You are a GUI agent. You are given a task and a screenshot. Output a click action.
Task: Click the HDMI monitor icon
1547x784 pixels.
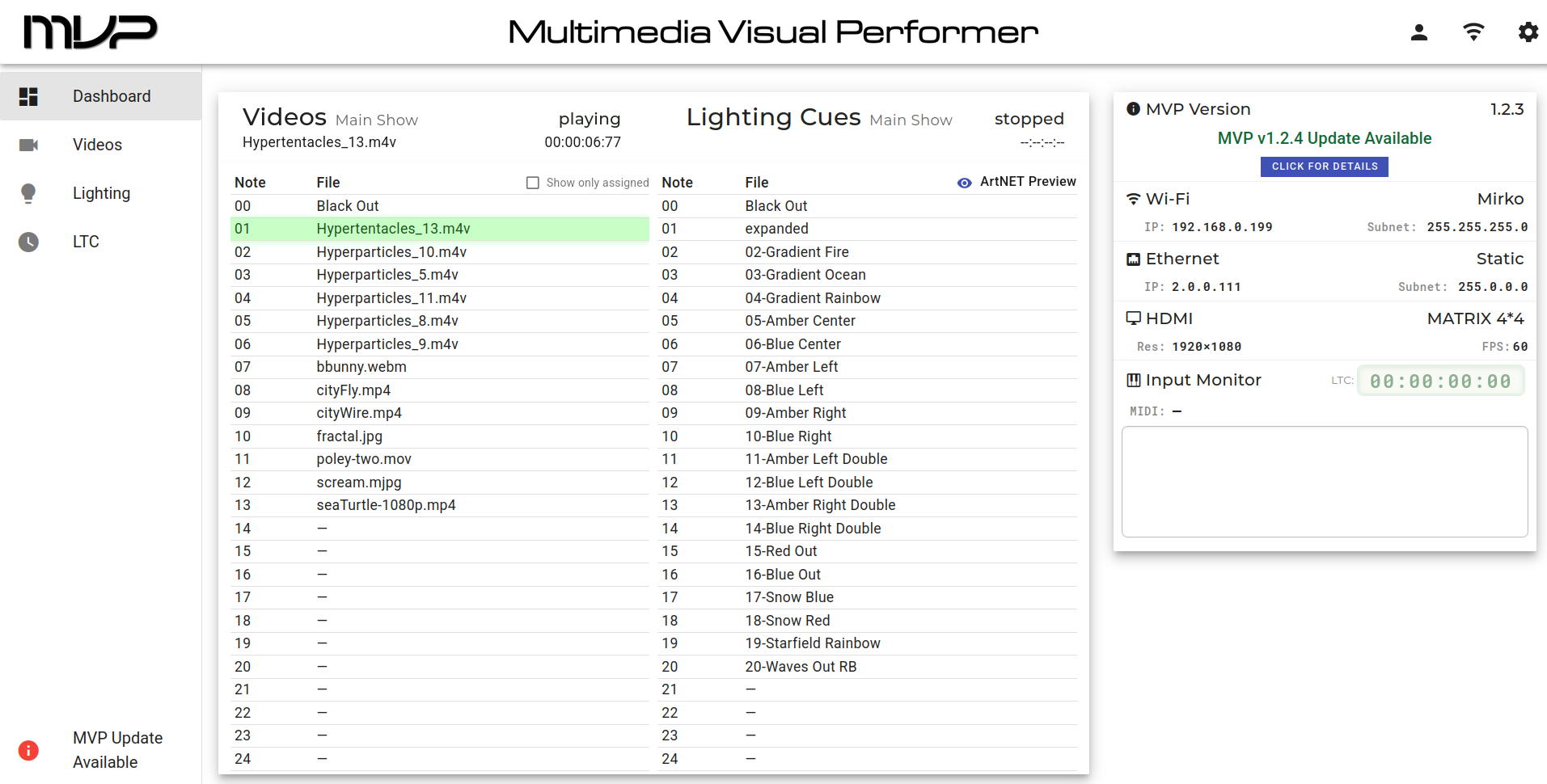[x=1133, y=318]
